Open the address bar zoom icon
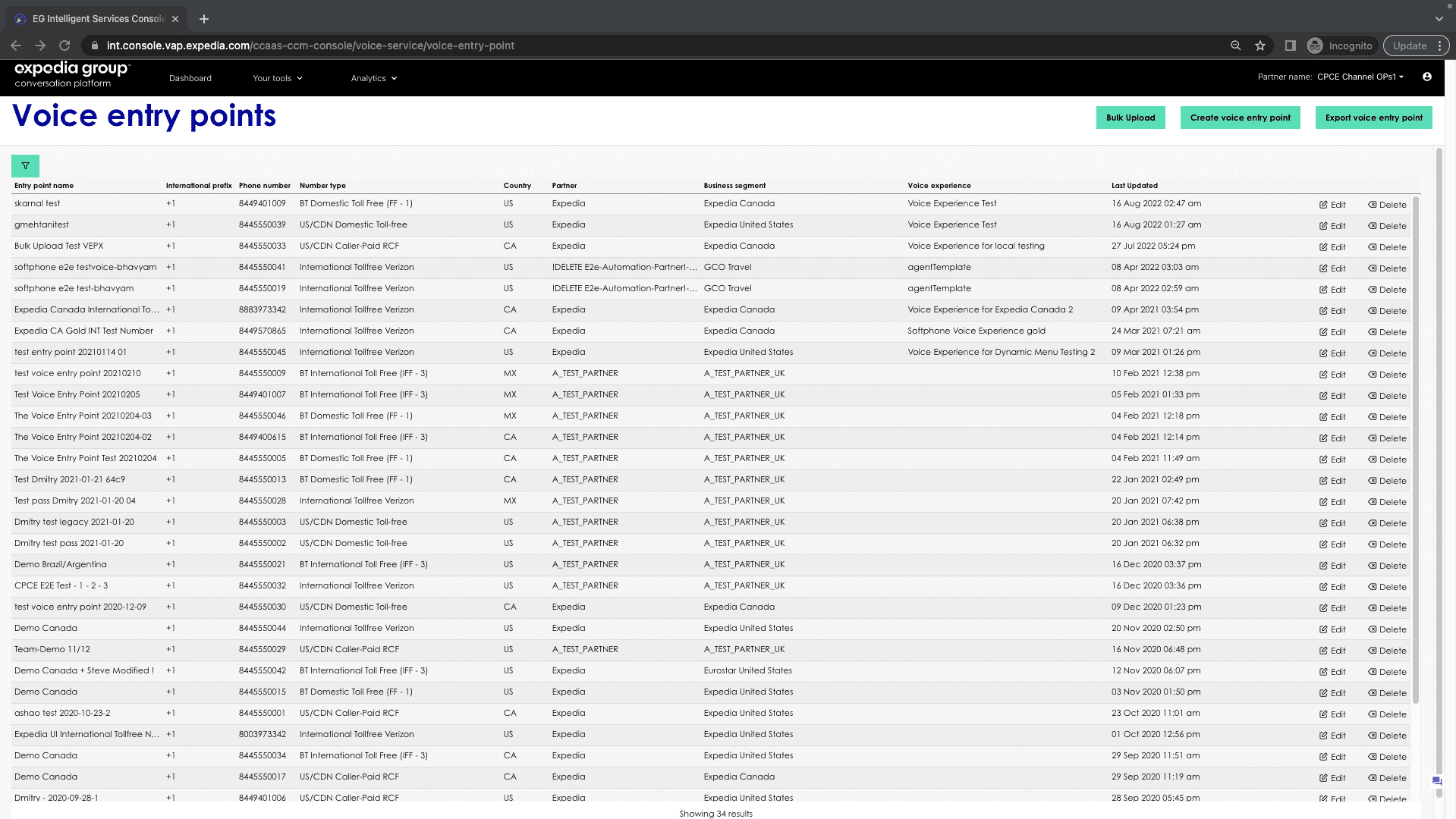The width and height of the screenshot is (1456, 819). click(x=1234, y=45)
